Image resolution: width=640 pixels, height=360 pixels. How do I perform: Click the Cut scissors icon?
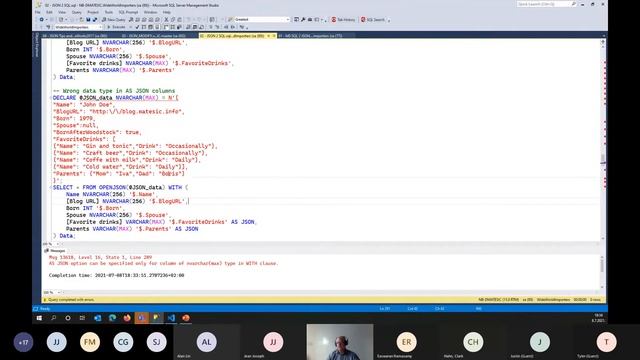167,20
